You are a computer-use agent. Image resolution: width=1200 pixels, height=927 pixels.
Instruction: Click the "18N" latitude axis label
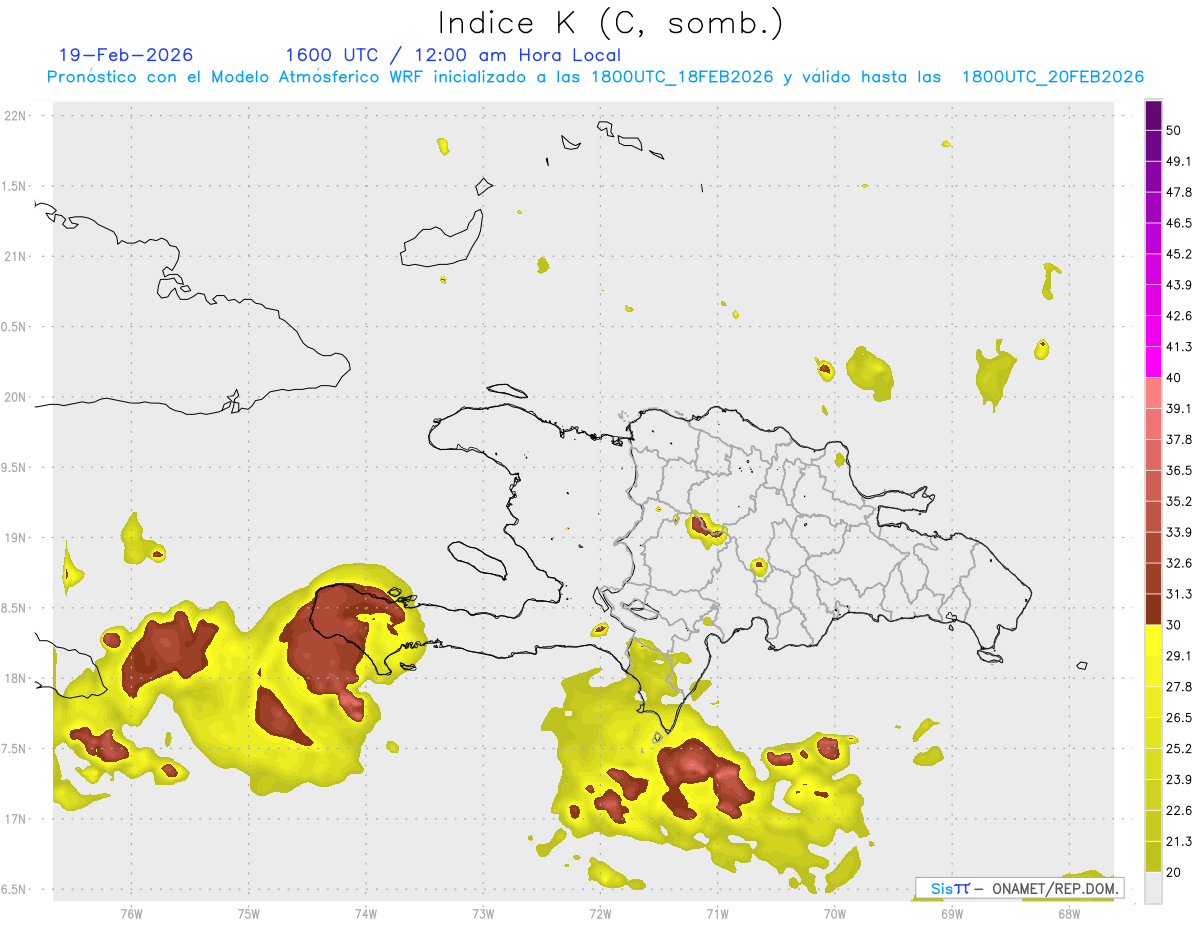click(17, 679)
